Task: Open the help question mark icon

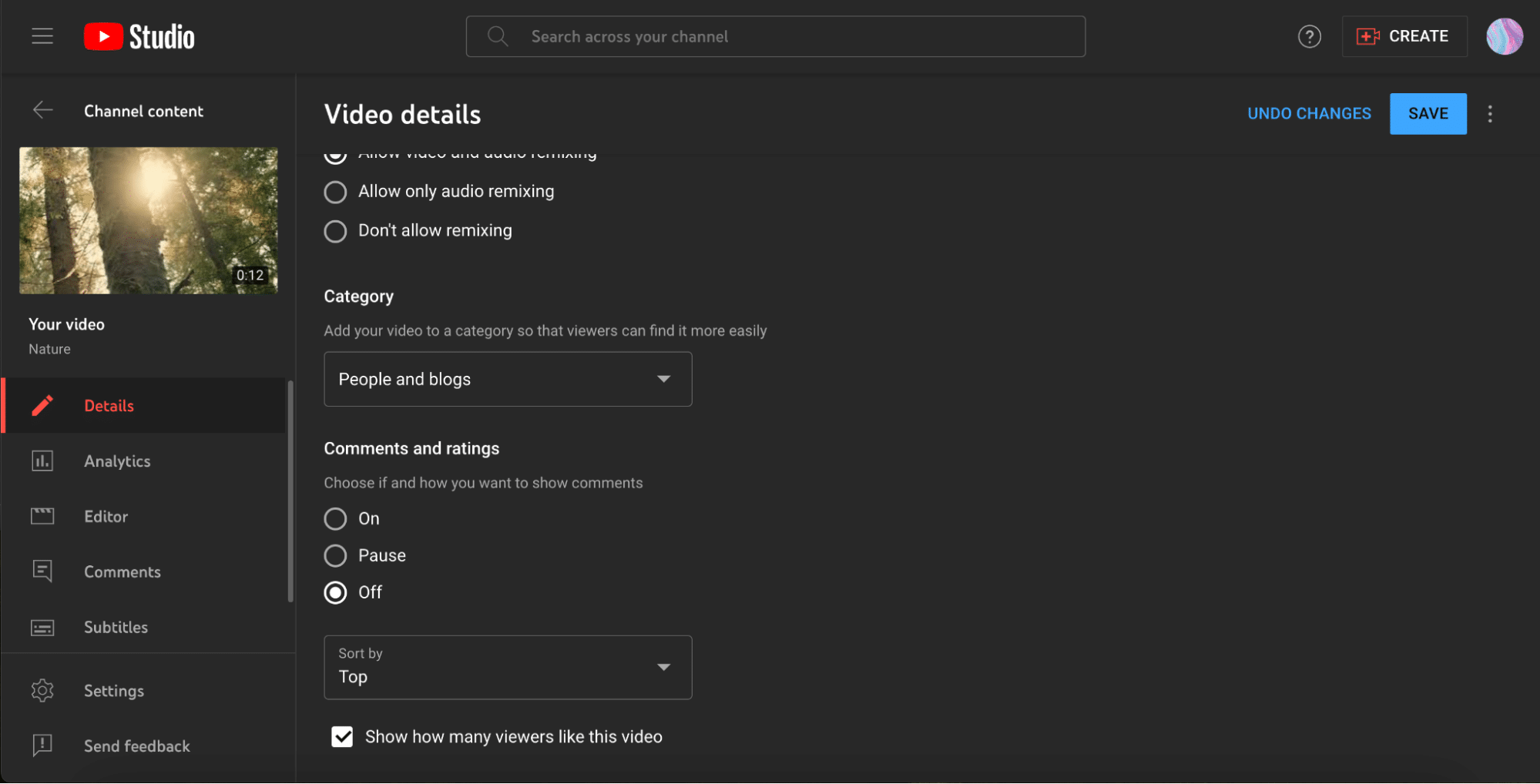Action: pos(1309,36)
